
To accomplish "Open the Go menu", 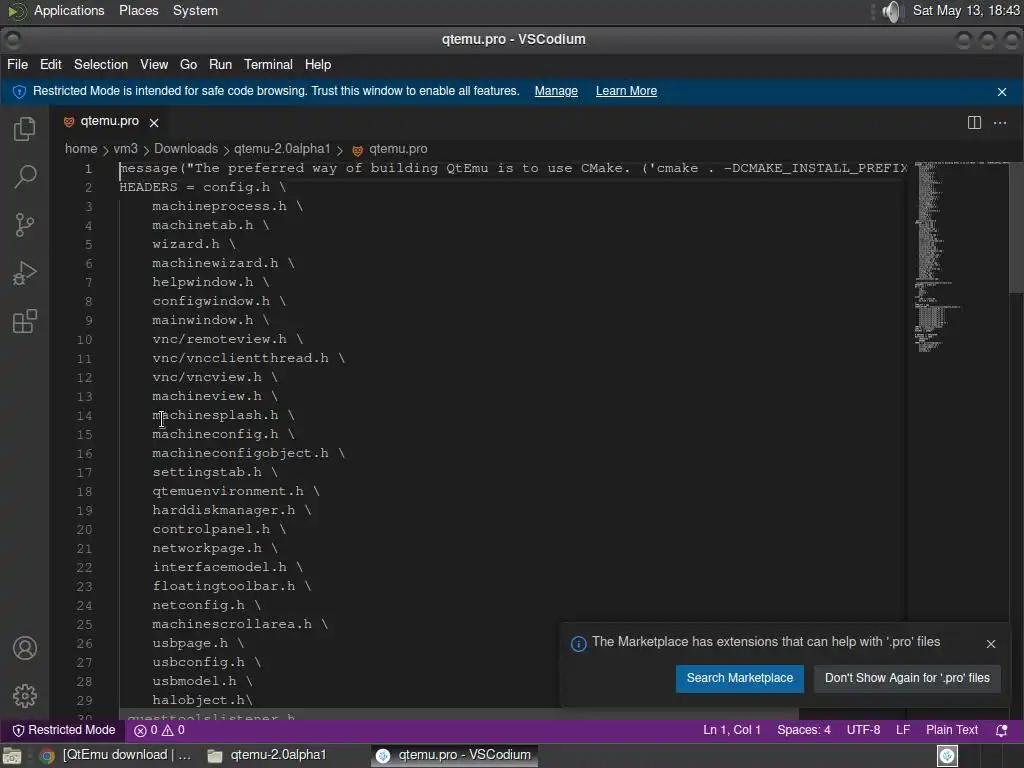I will (x=188, y=65).
